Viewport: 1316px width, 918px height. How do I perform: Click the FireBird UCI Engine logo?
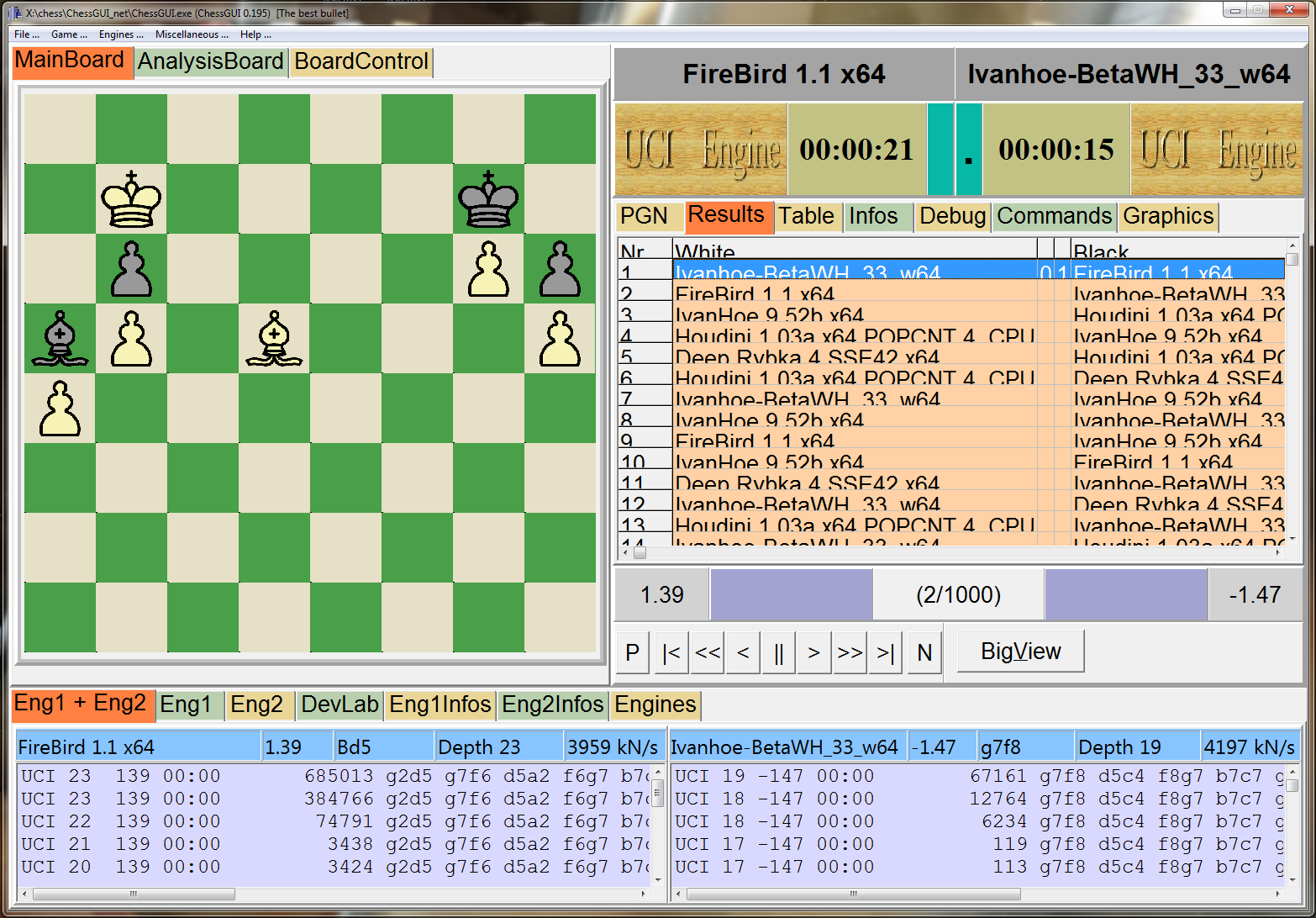tap(701, 150)
